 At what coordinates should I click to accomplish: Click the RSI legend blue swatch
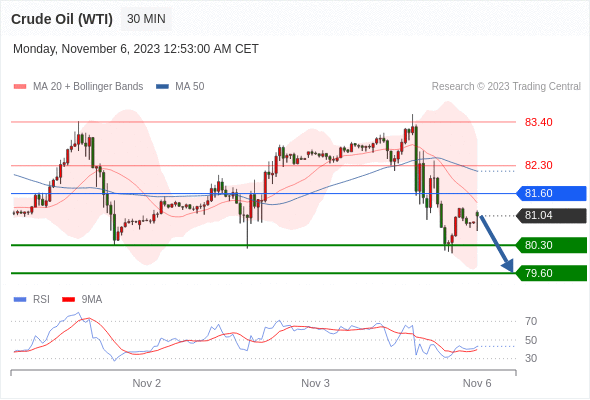tap(20, 300)
